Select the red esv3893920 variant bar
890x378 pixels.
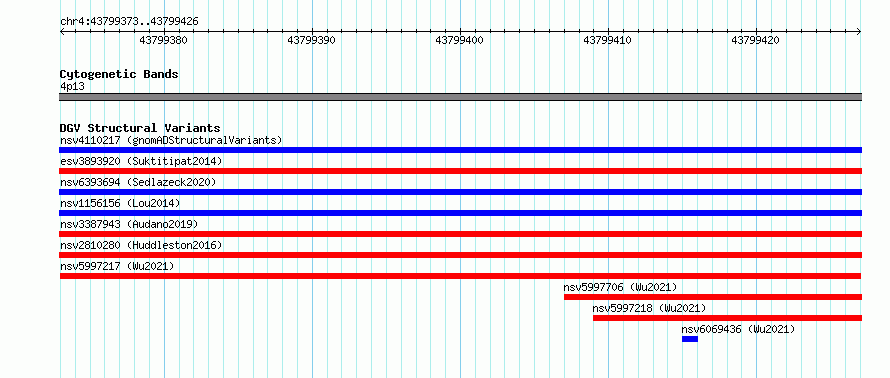460,171
